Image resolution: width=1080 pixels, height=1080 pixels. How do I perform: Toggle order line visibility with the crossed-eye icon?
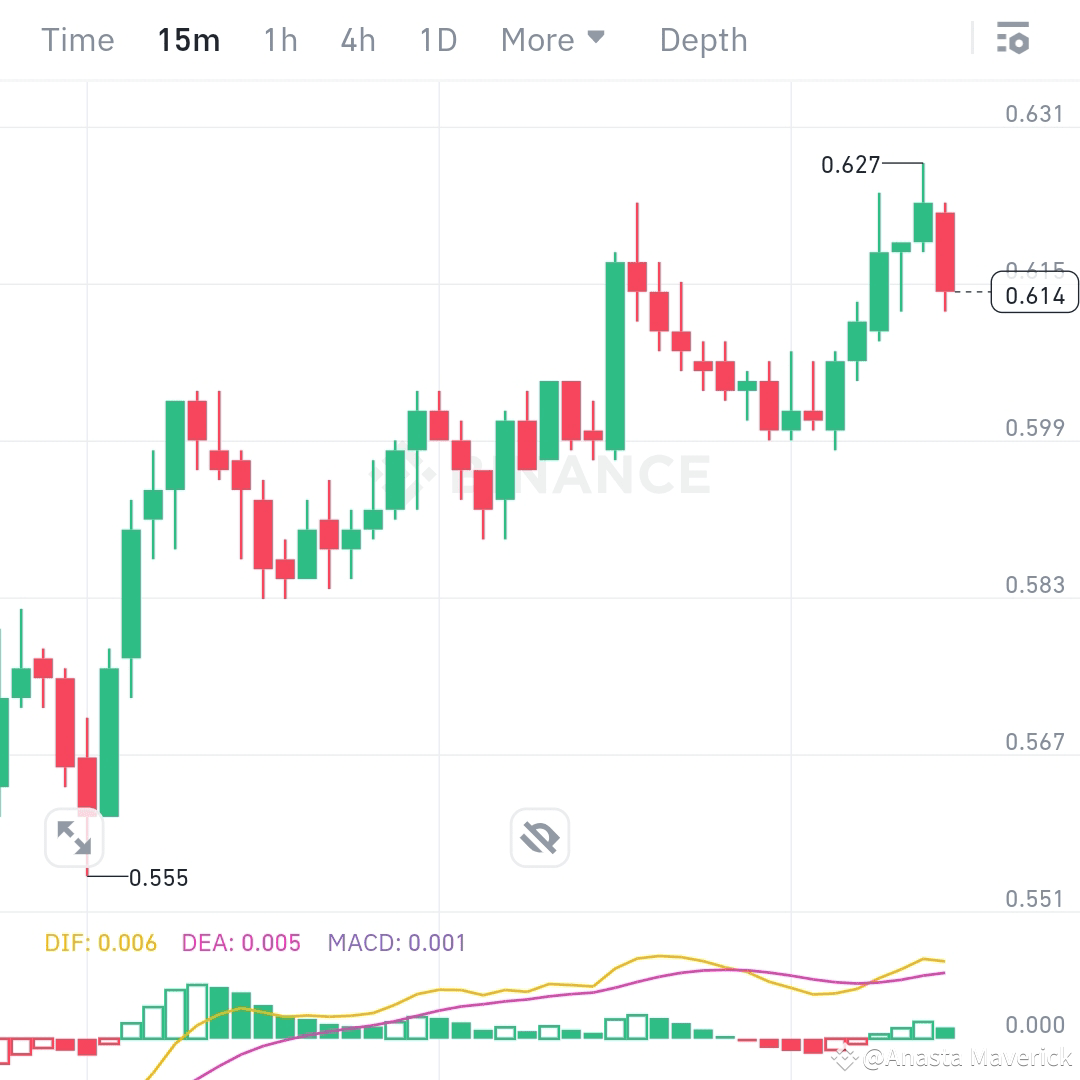click(539, 838)
